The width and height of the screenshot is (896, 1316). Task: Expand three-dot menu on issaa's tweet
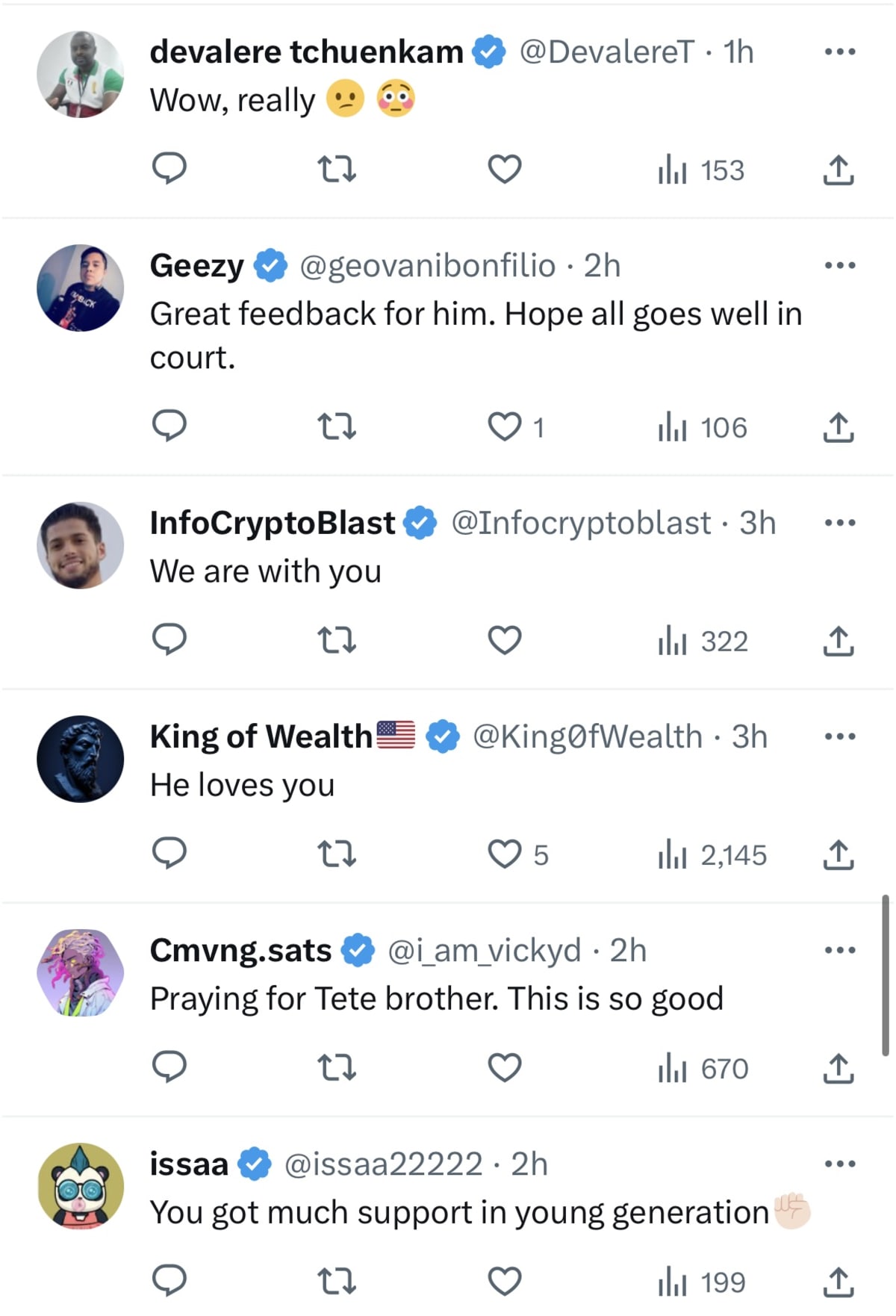(x=840, y=1164)
